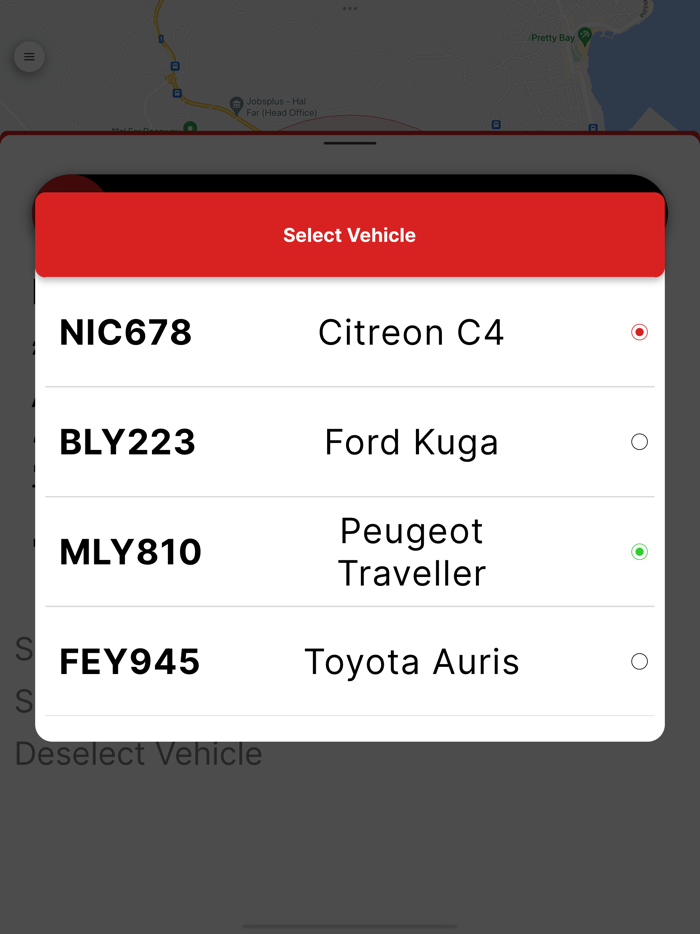Viewport: 700px width, 934px height.
Task: Tap the Deselect Vehicle option
Action: [139, 754]
